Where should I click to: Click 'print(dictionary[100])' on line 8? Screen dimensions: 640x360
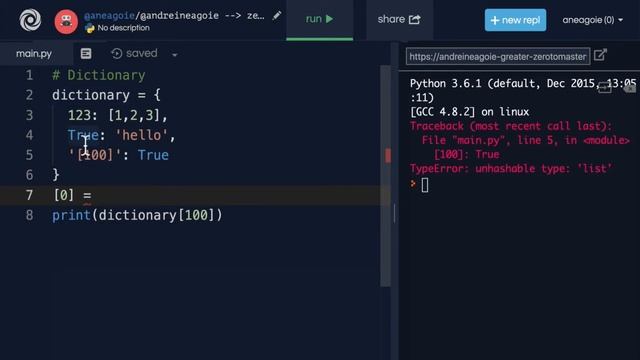point(137,215)
